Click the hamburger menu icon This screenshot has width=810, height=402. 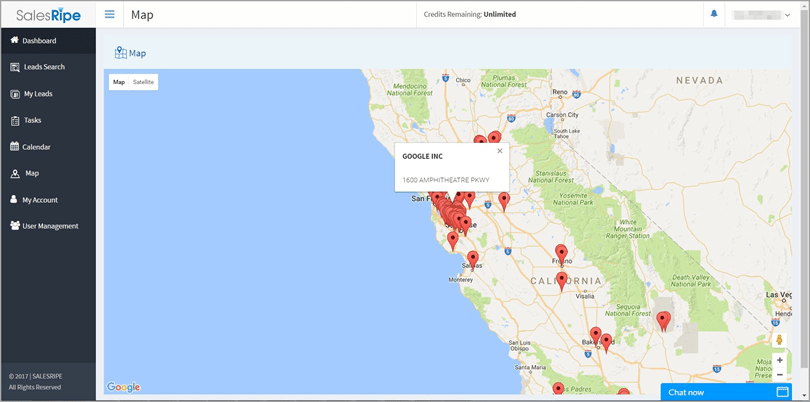[x=109, y=15]
